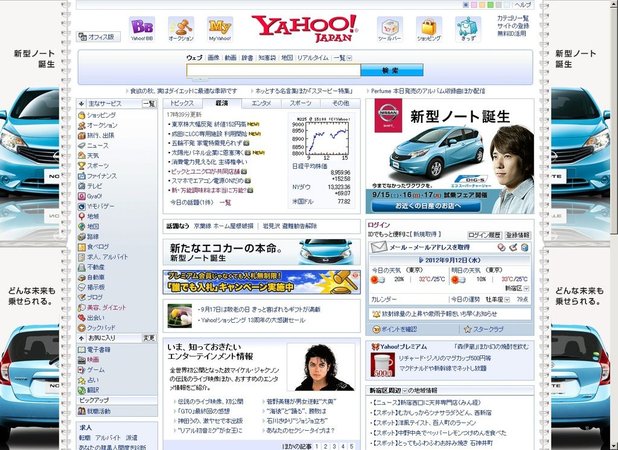This screenshot has width=618, height=450.
Task: Click the スタークラブ star icon
Action: (467, 329)
